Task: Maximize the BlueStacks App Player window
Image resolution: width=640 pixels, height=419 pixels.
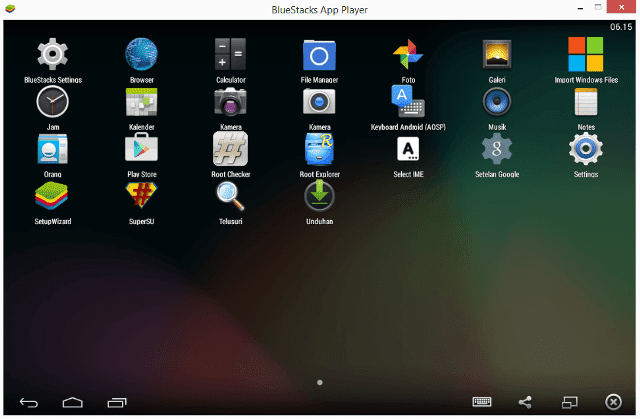Action: [598, 7]
